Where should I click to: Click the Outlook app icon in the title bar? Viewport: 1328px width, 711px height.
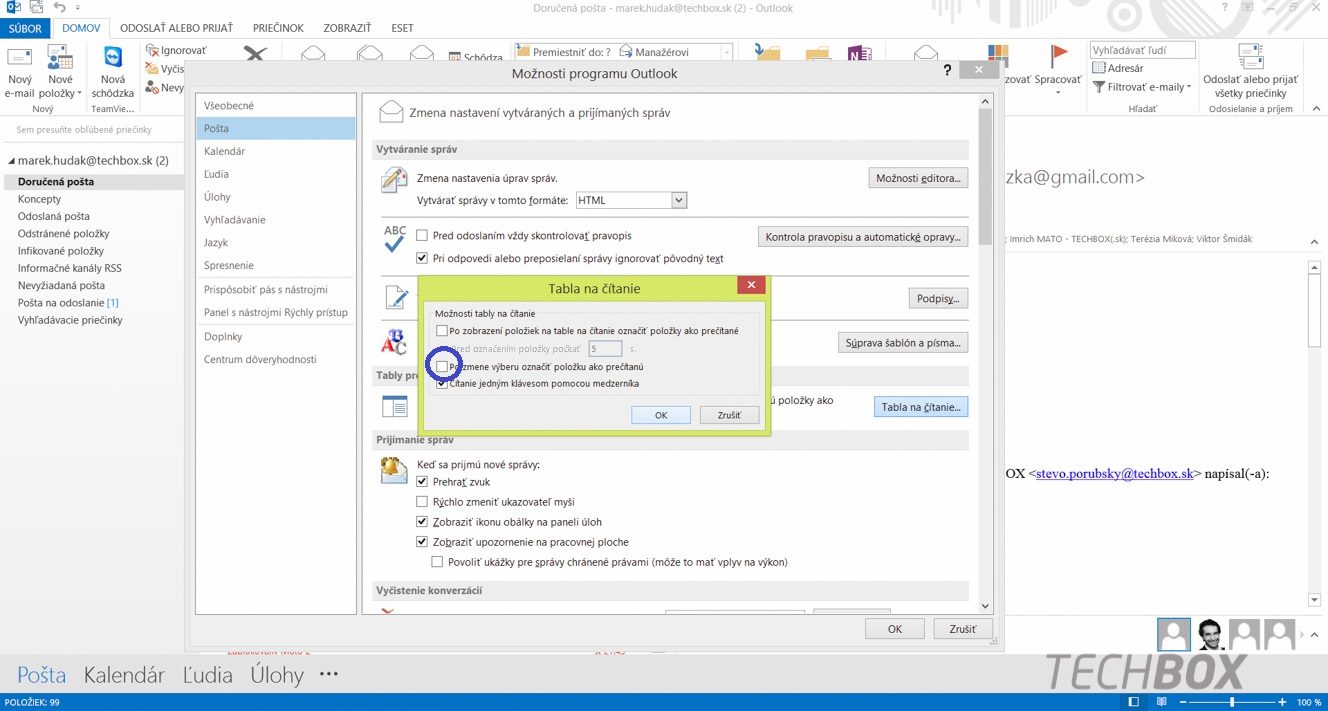pos(14,8)
